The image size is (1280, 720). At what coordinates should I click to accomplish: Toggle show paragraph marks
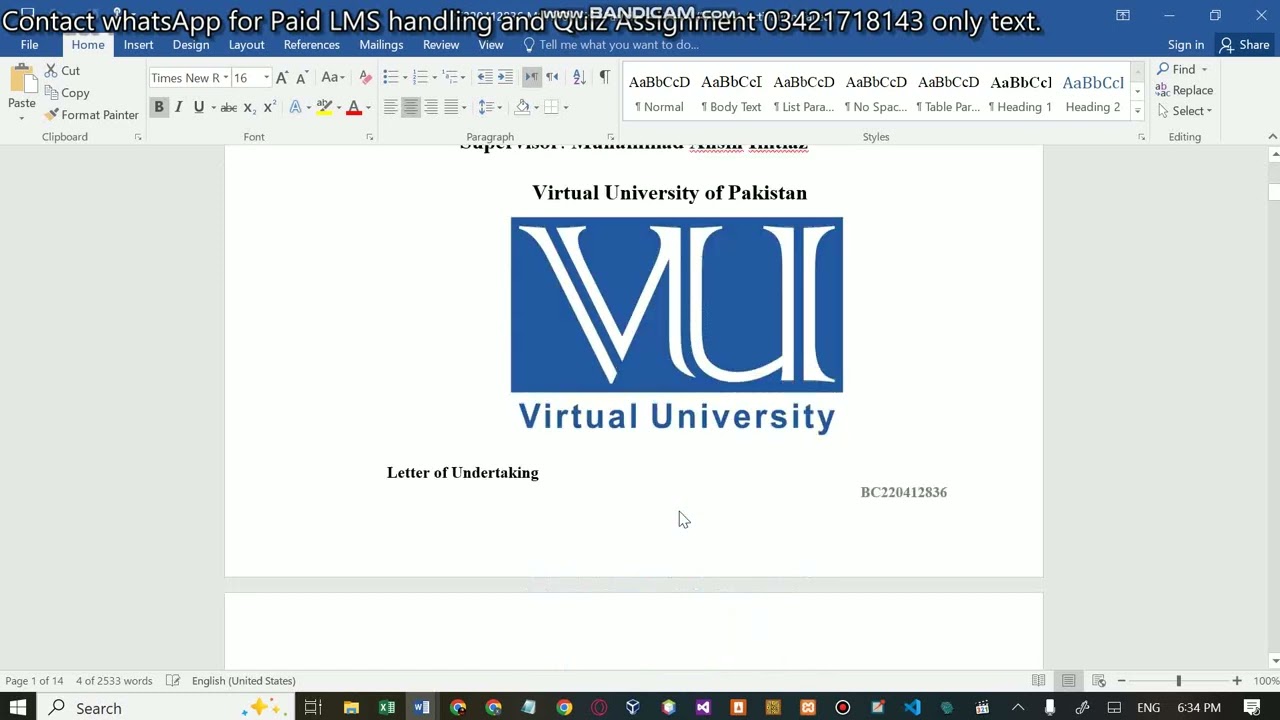click(x=604, y=77)
